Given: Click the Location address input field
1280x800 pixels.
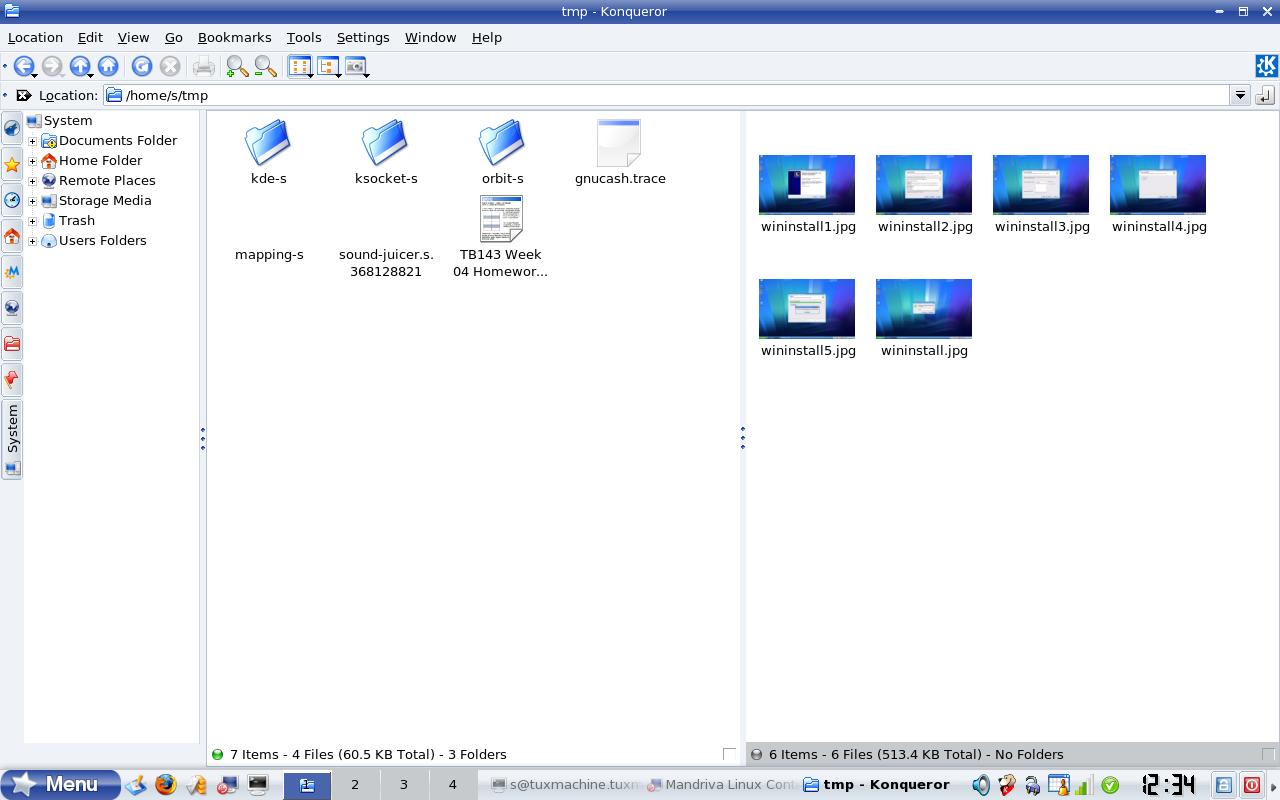Looking at the screenshot, I should pyautogui.click(x=666, y=95).
